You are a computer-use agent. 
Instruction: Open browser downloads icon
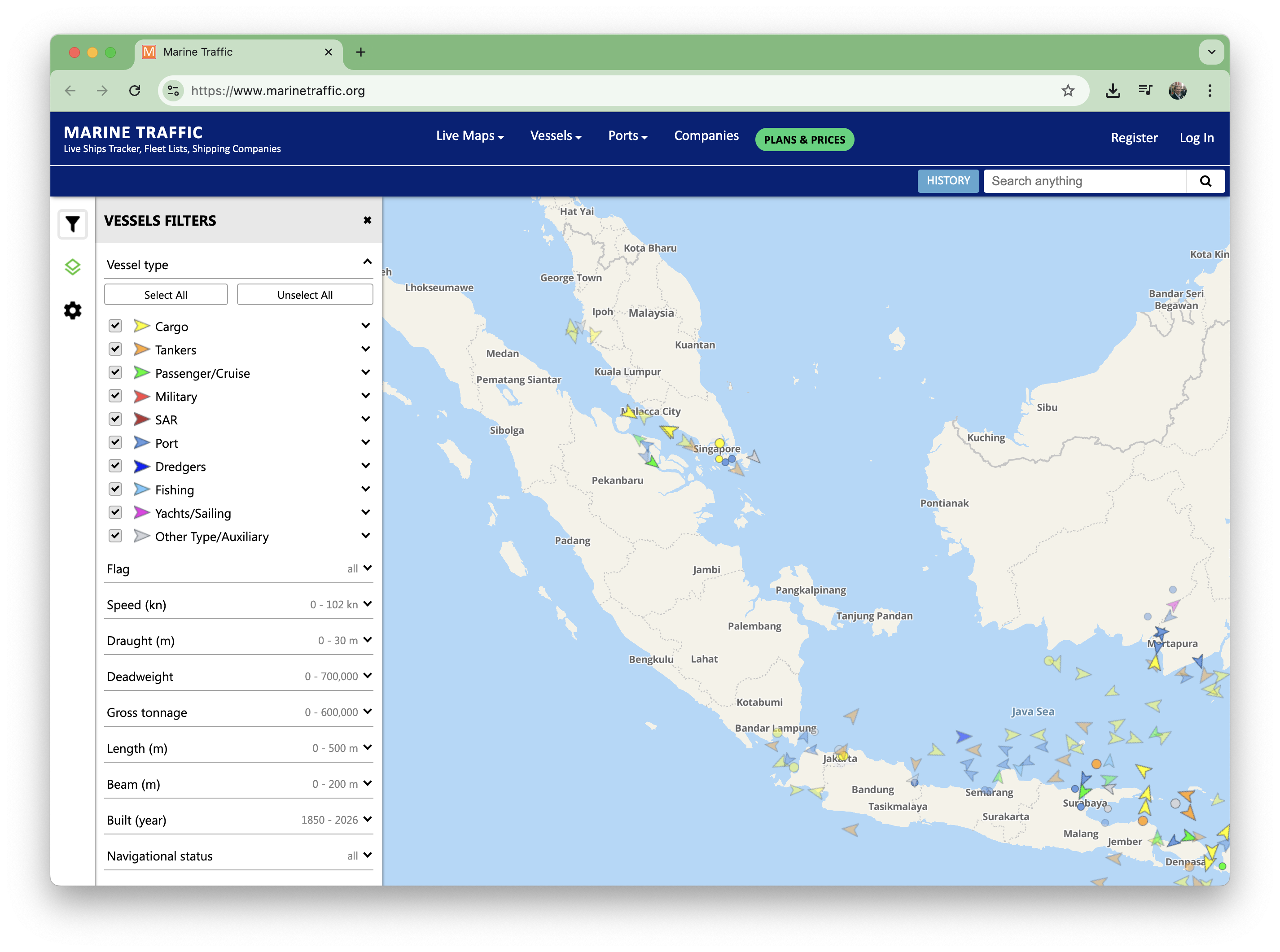[1113, 91]
